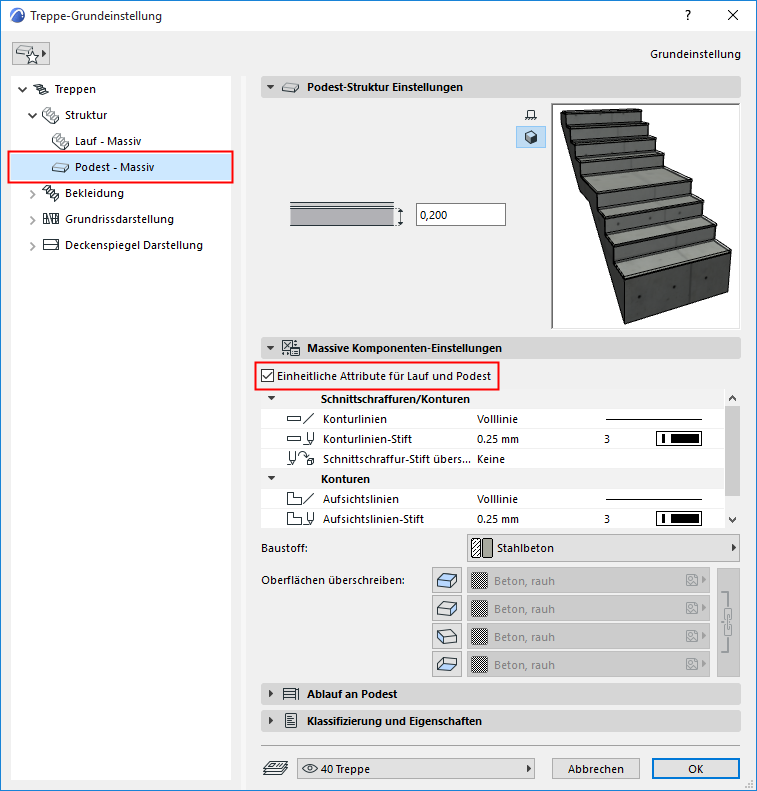Screen dimensions: 757x791
Task: Open the help question mark
Action: click(x=688, y=16)
